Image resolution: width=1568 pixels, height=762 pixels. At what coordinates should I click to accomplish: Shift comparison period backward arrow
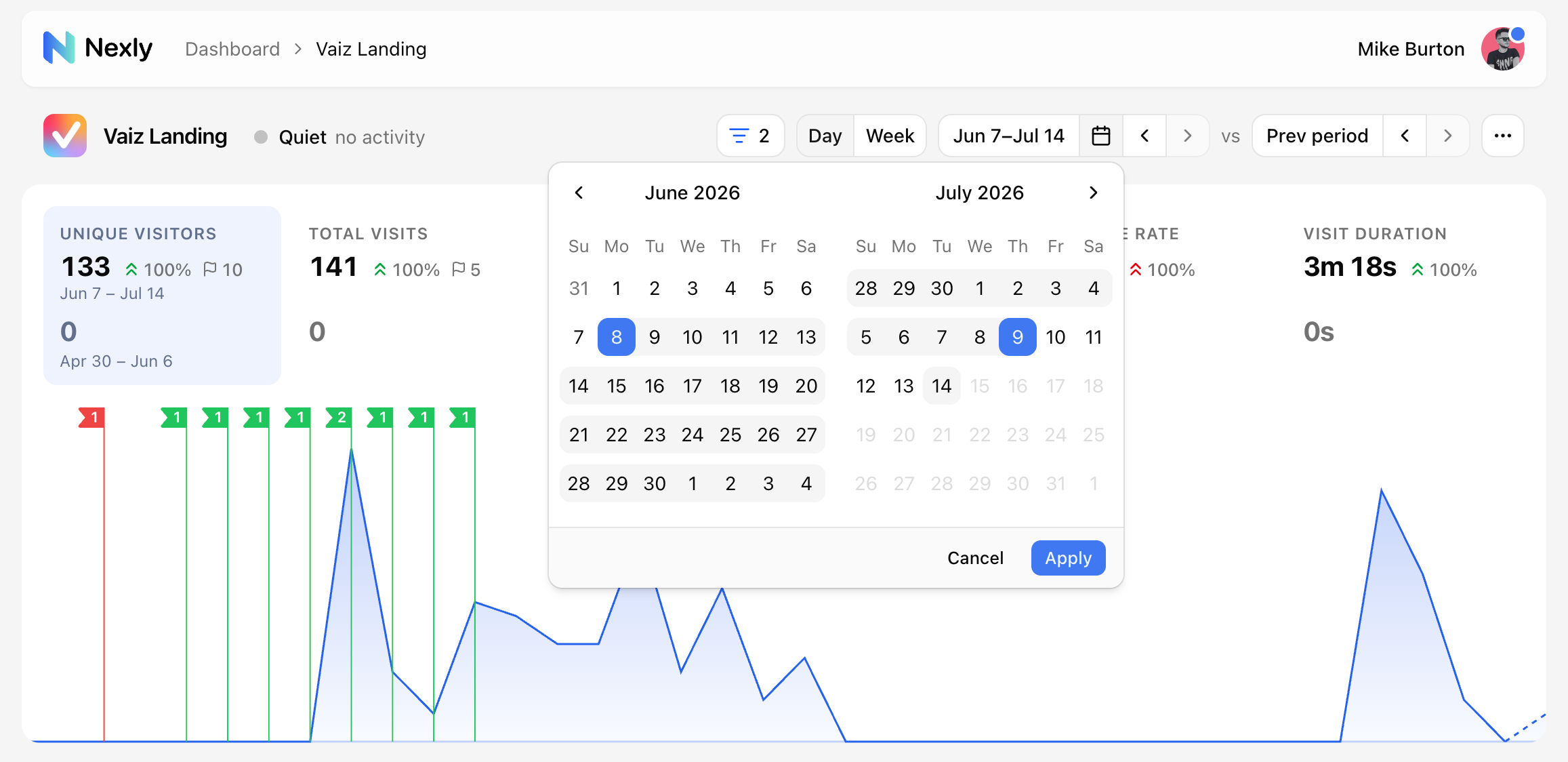pyautogui.click(x=1405, y=136)
